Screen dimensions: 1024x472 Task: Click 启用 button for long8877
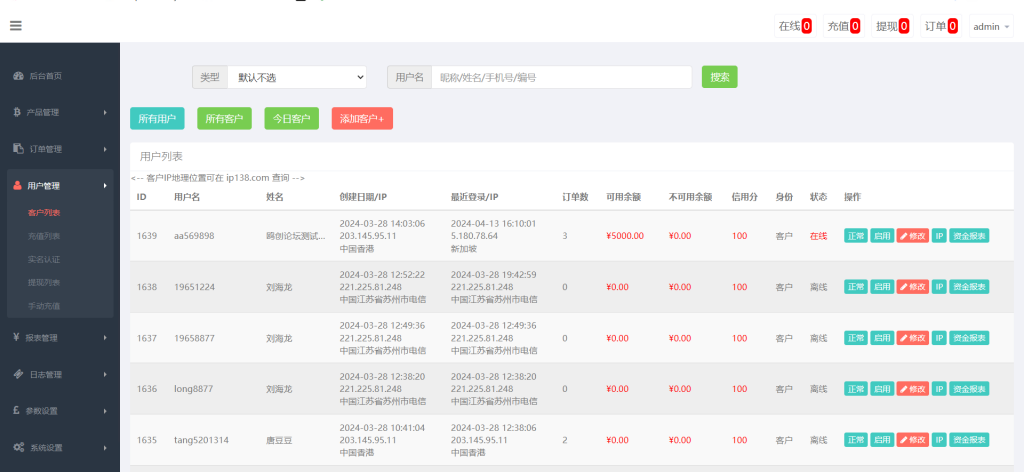point(882,388)
